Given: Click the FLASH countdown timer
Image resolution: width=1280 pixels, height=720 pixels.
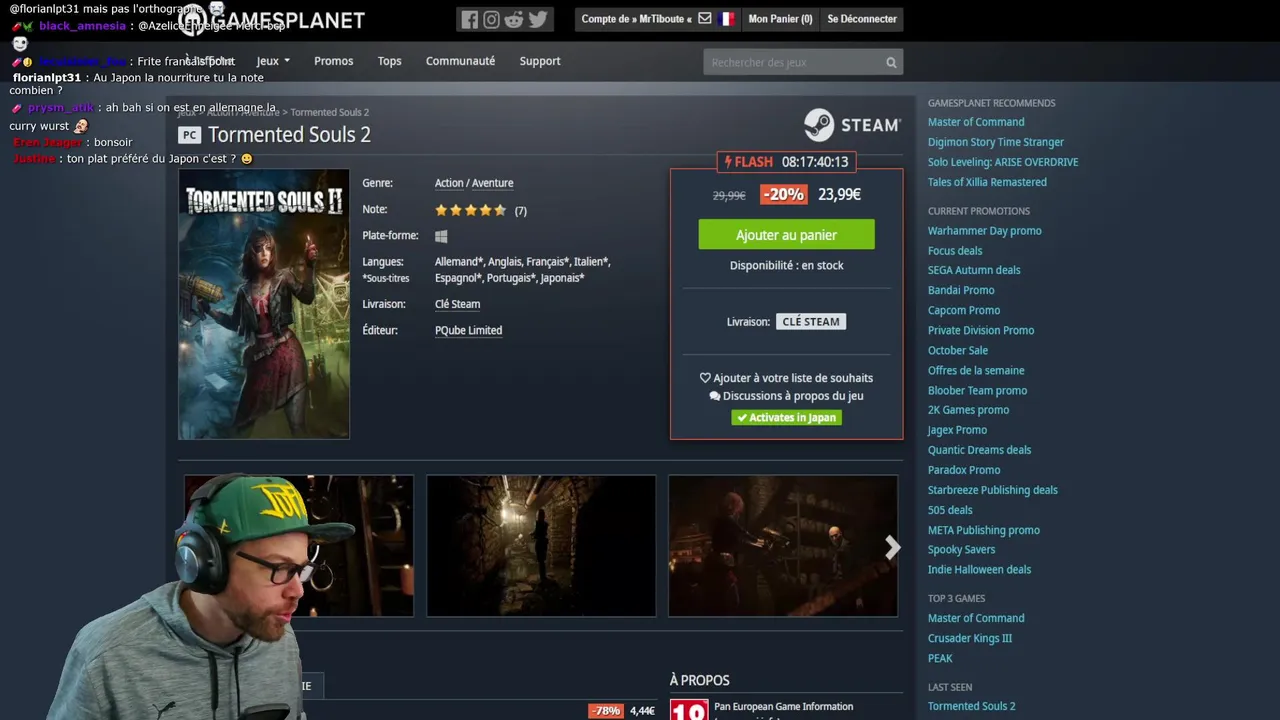Looking at the screenshot, I should [x=786, y=162].
